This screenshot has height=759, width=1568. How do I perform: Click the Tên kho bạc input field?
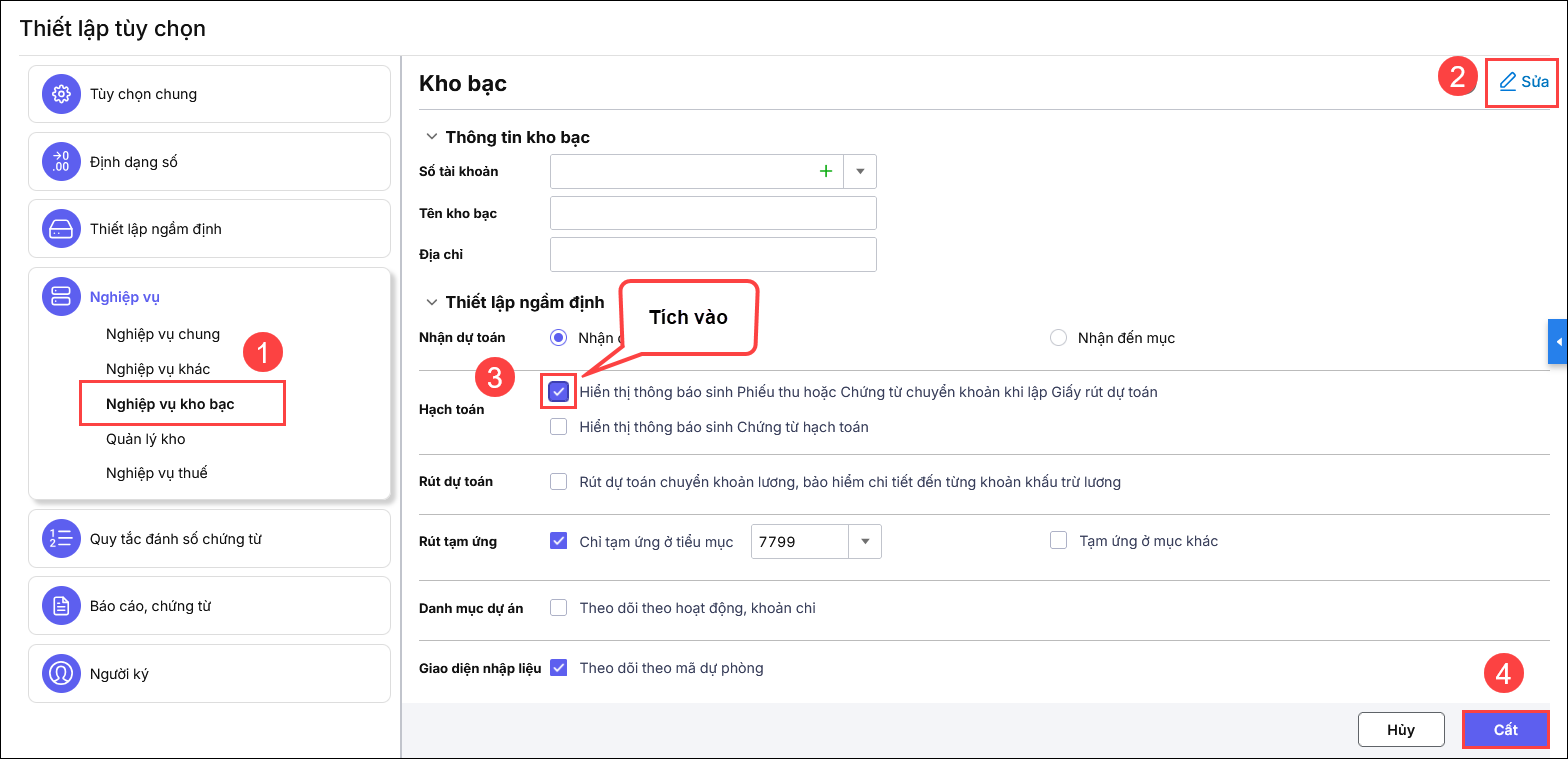pos(713,213)
